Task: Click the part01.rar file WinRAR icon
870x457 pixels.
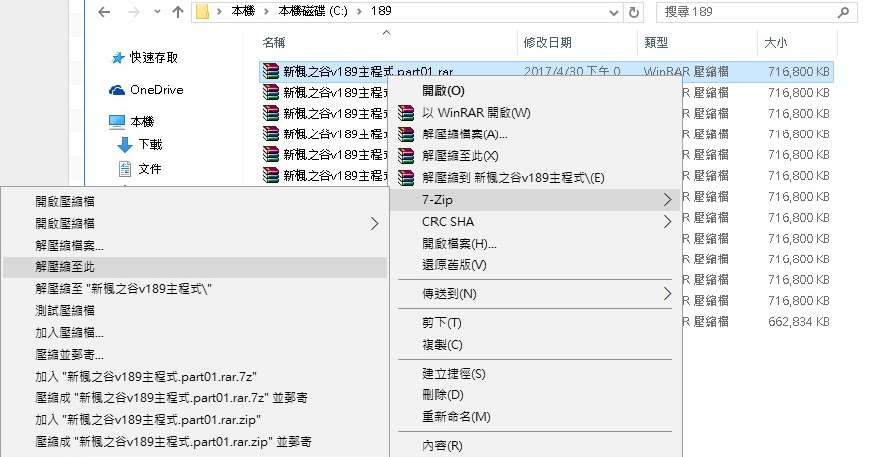Action: [x=271, y=71]
